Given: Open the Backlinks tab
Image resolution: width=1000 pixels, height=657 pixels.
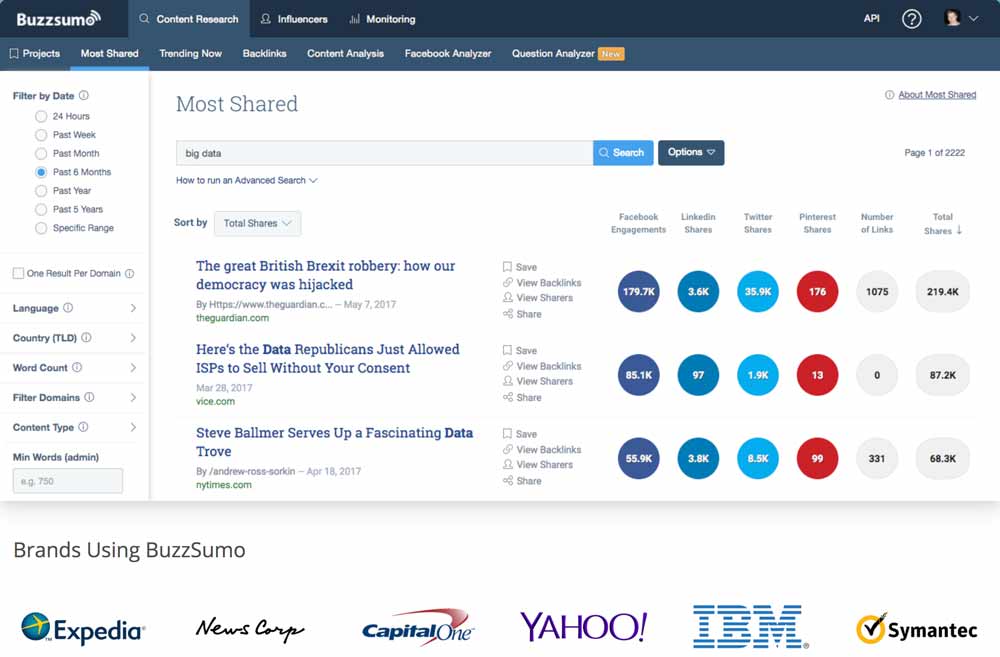Looking at the screenshot, I should [x=264, y=54].
